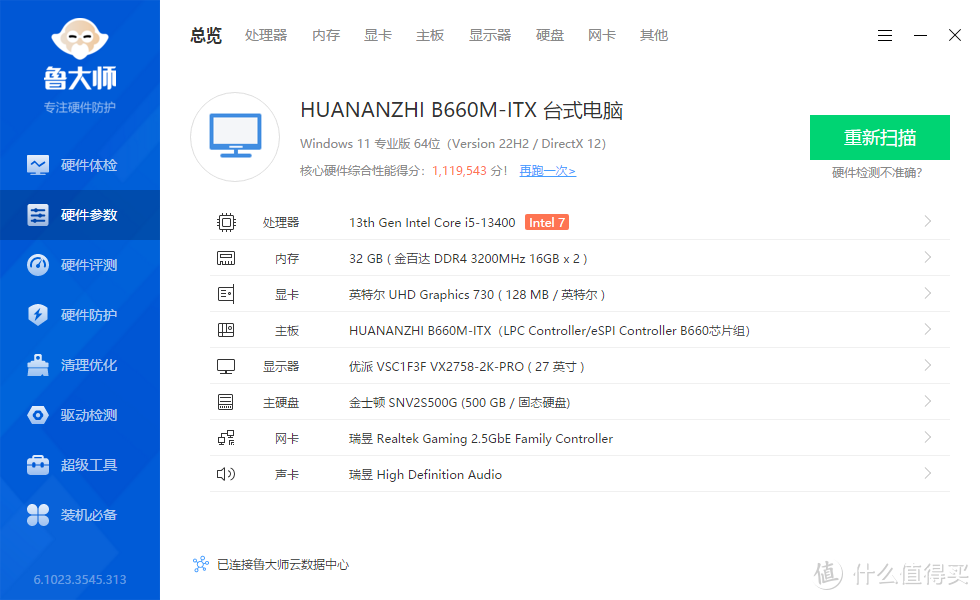Open 超级工具 toolbox section
This screenshot has width=980, height=600.
[80, 465]
